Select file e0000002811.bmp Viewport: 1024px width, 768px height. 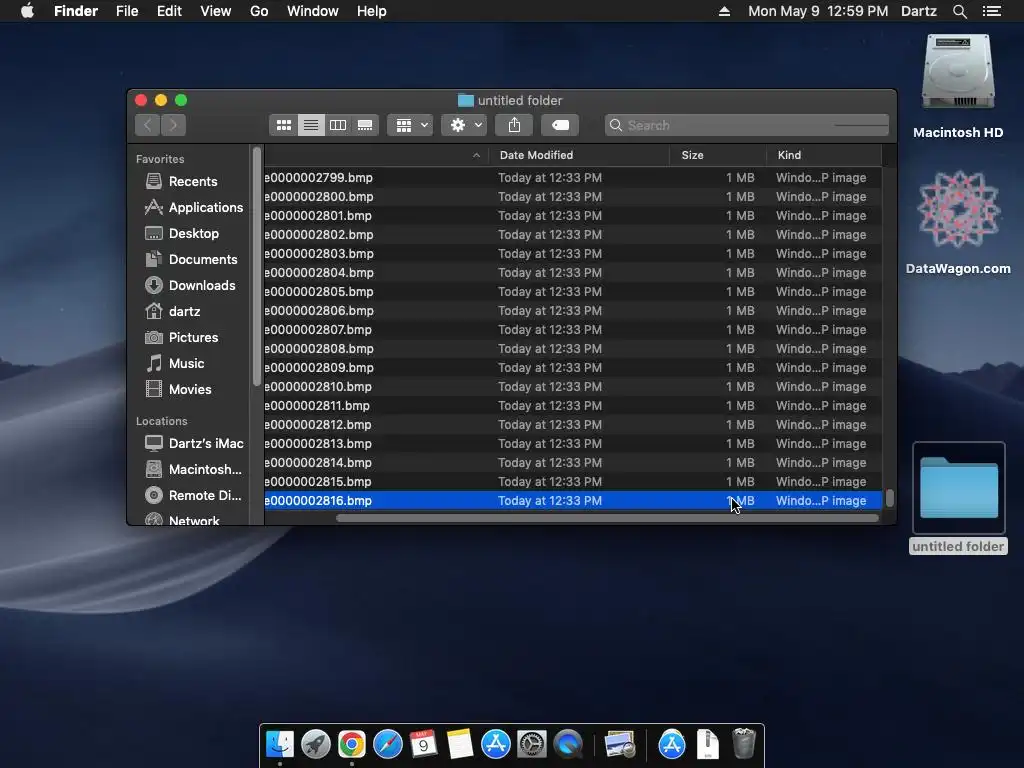tap(573, 406)
